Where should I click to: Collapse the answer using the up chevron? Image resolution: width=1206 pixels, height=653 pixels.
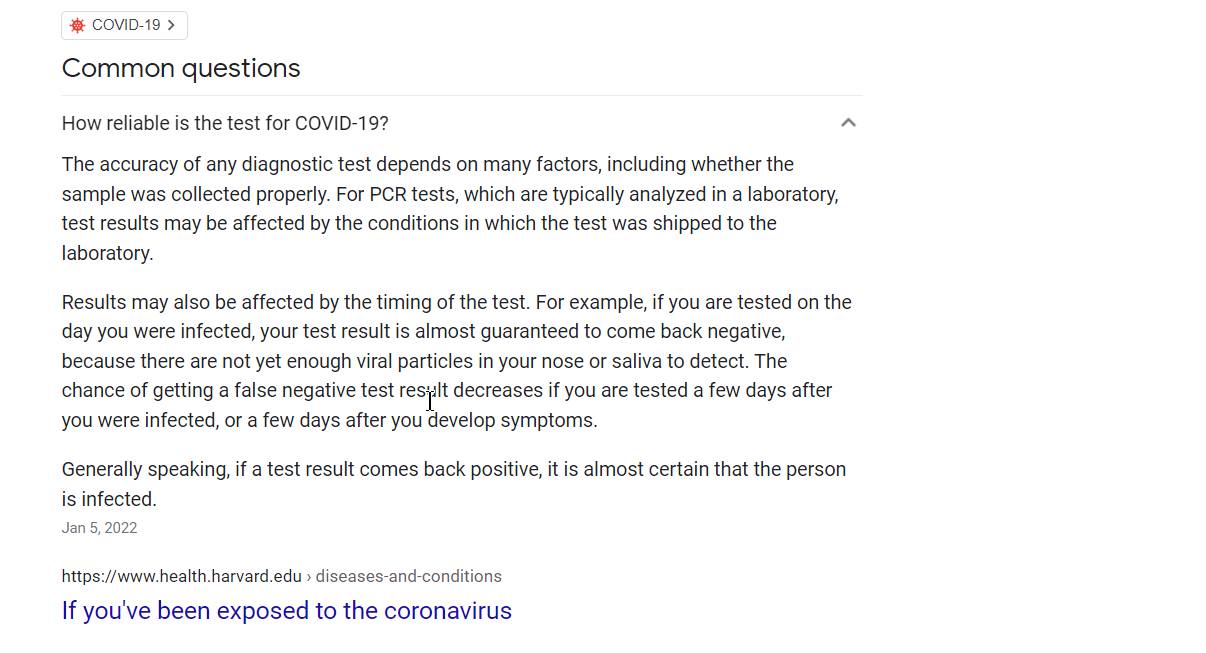click(848, 123)
